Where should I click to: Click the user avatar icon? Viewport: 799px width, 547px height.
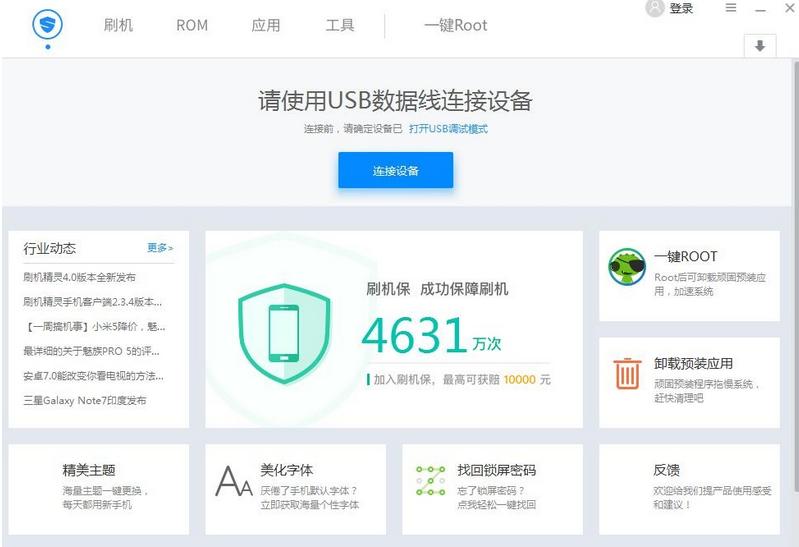(655, 8)
